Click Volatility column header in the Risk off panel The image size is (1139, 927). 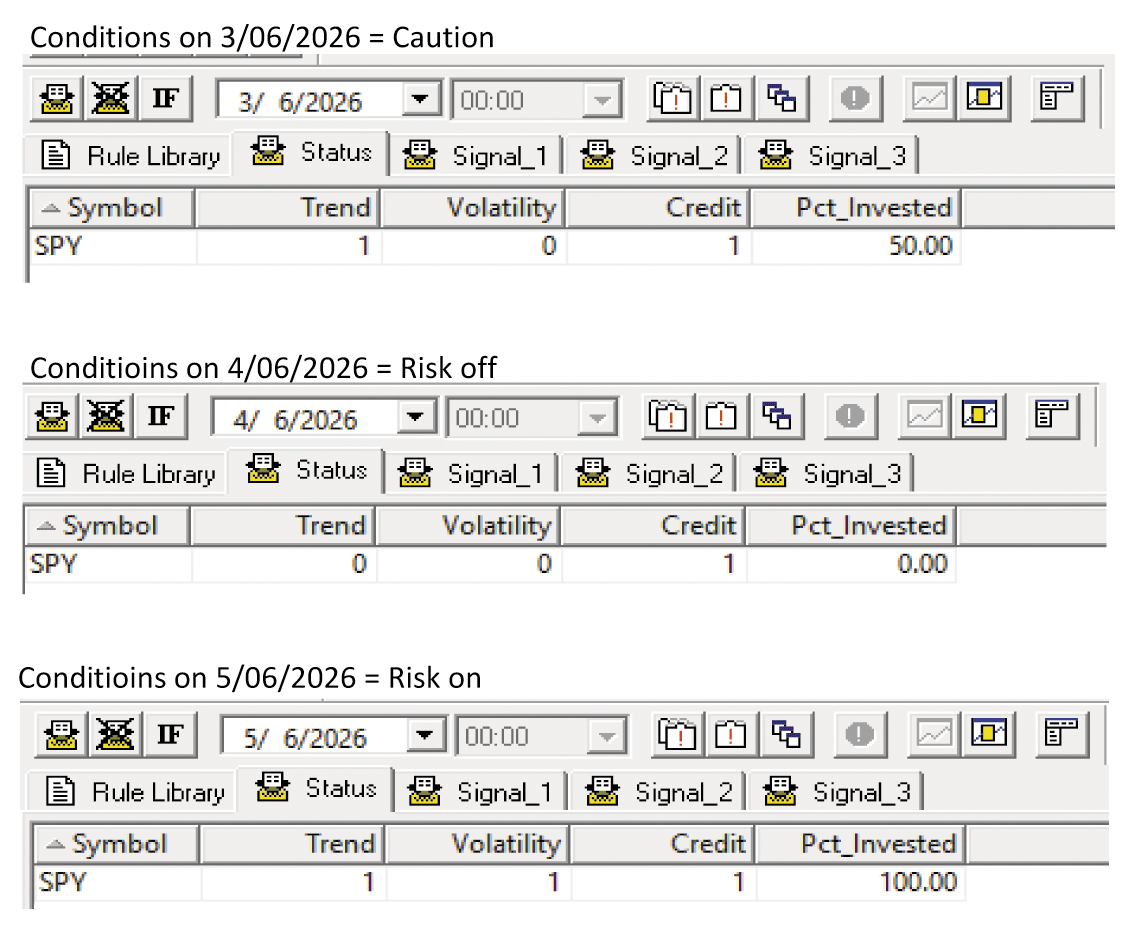coord(468,526)
